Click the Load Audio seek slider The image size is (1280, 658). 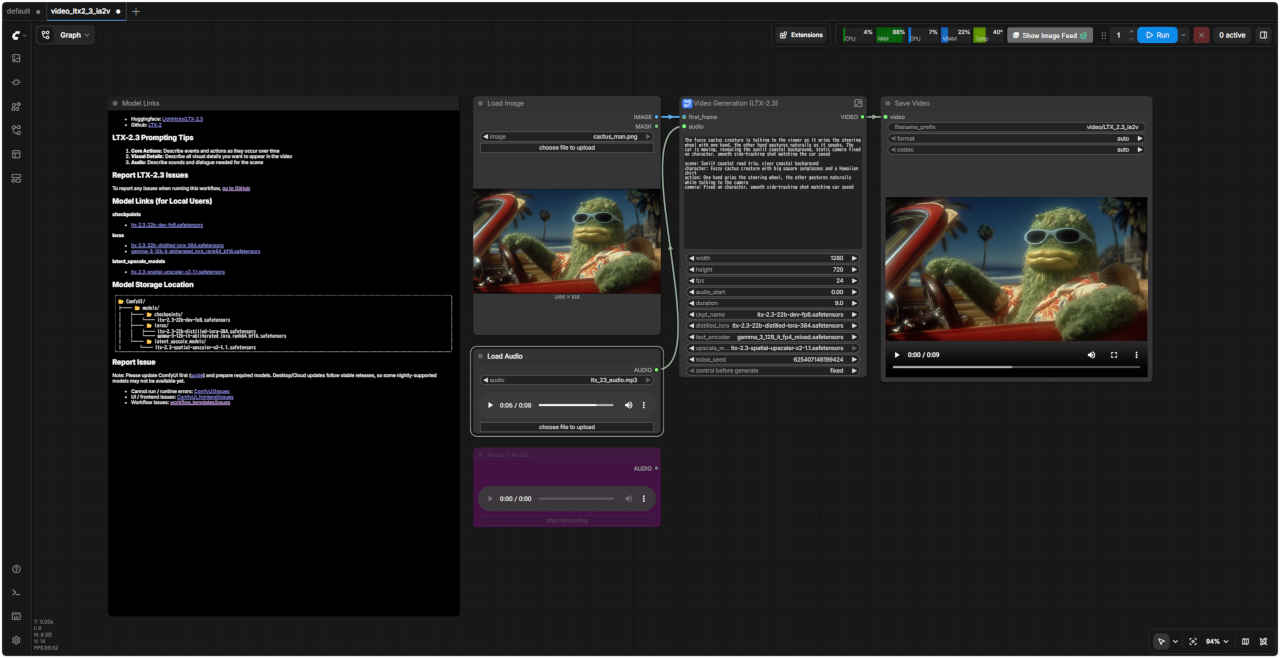click(576, 405)
